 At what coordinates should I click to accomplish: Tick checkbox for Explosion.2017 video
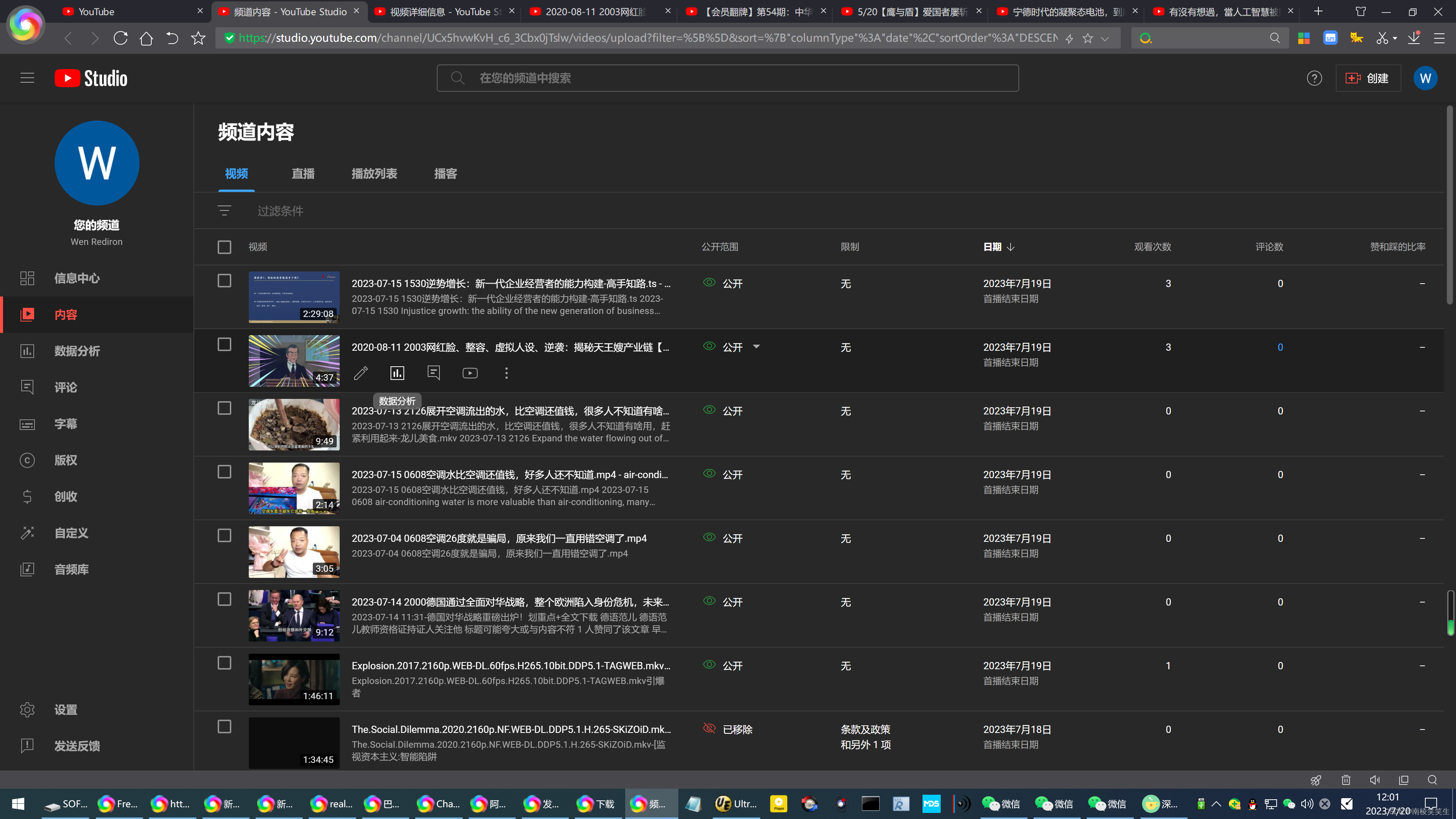coord(224,663)
